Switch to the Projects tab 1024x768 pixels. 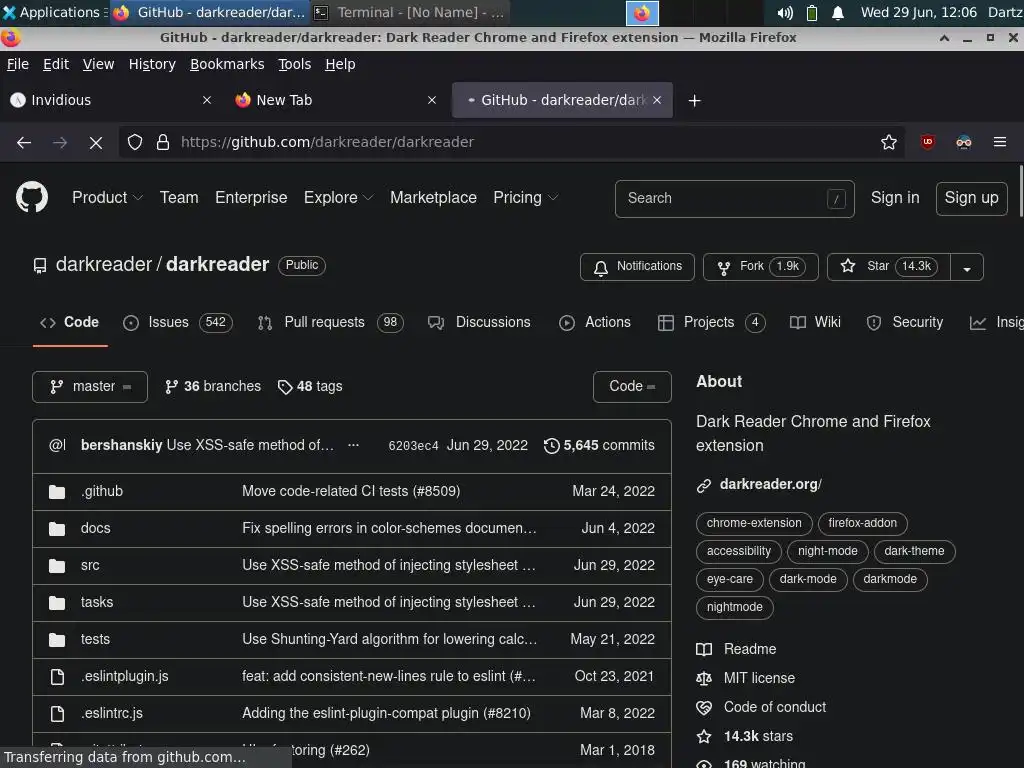click(x=711, y=323)
